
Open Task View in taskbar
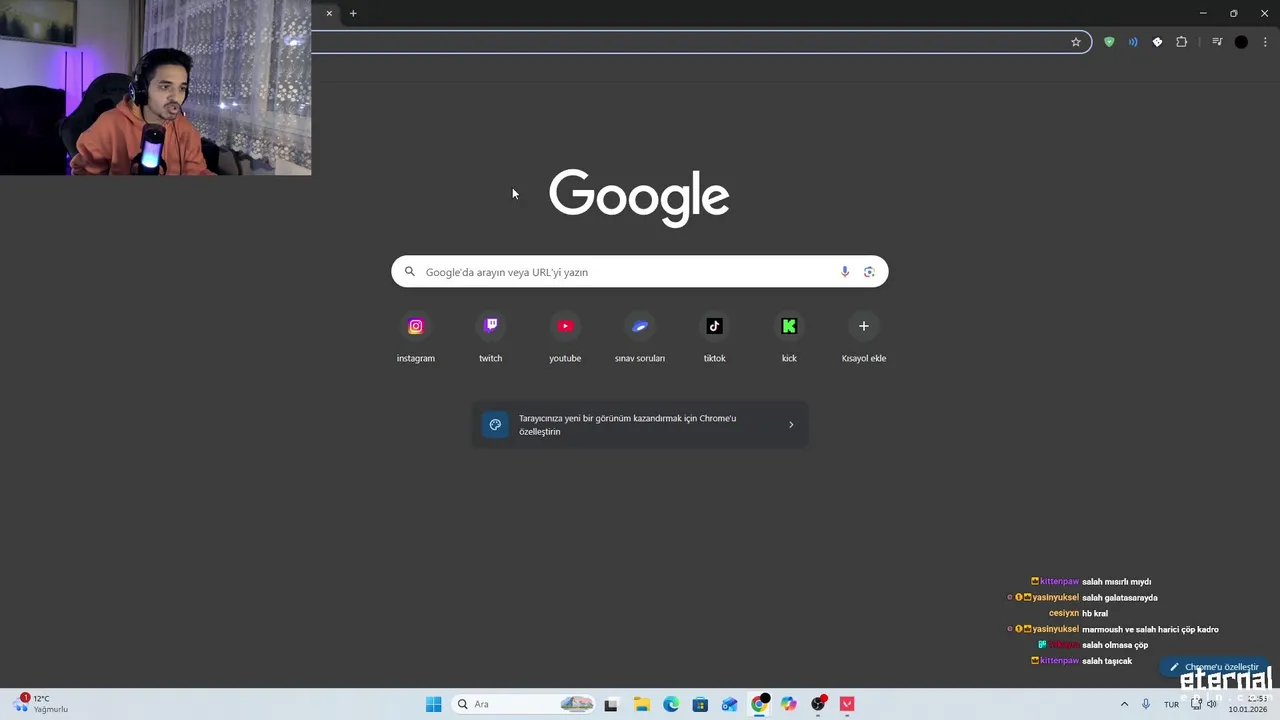611,704
